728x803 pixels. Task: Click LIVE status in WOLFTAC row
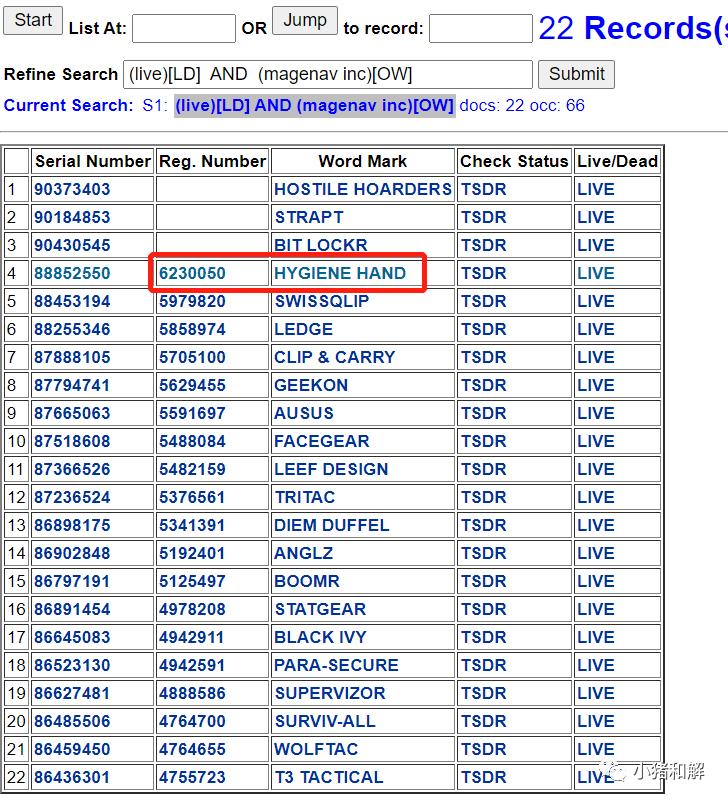[596, 749]
